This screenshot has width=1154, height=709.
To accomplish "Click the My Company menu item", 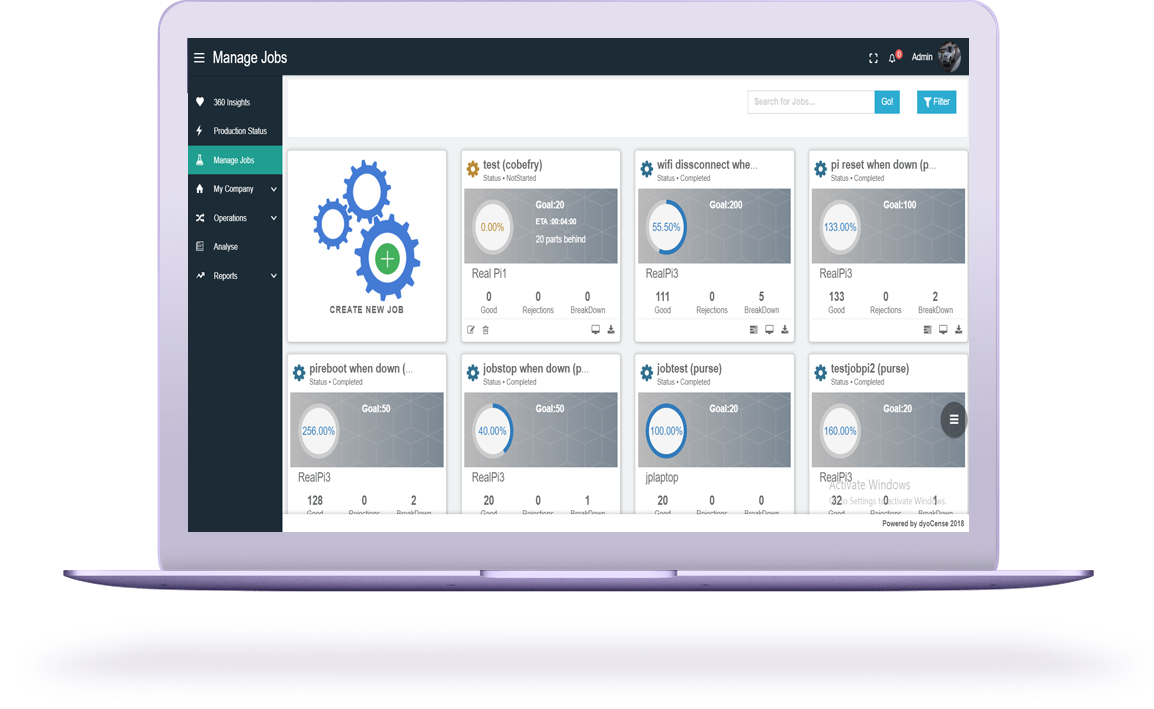I will [x=233, y=189].
